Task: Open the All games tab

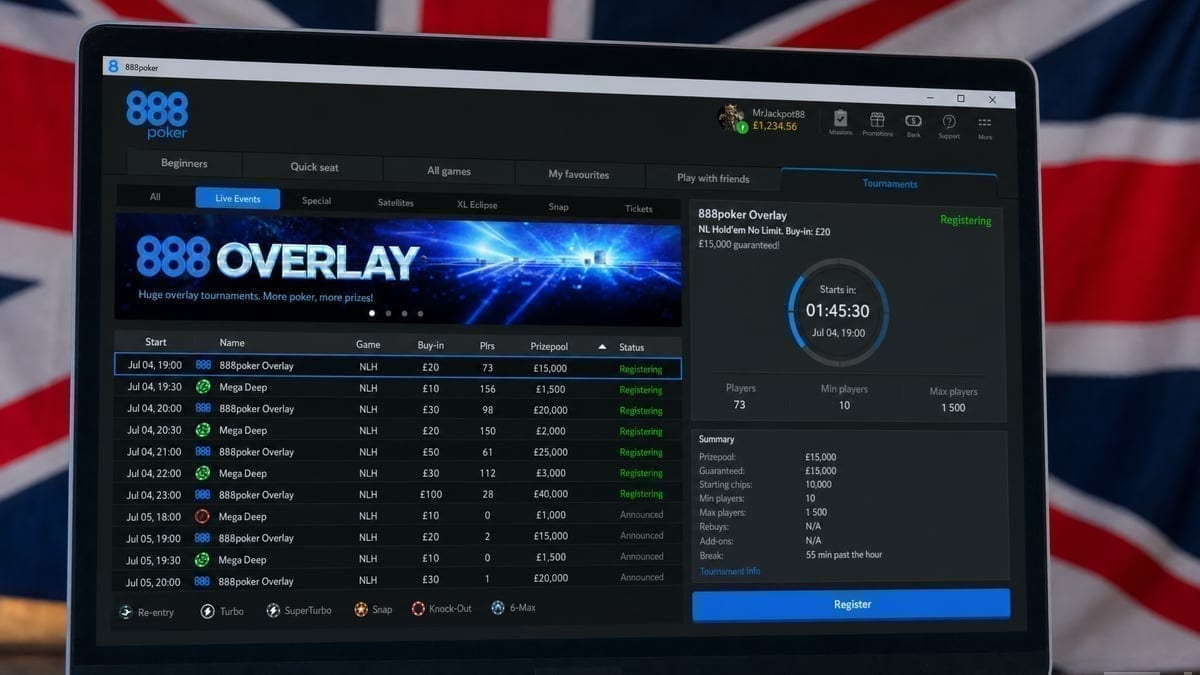Action: [x=449, y=171]
